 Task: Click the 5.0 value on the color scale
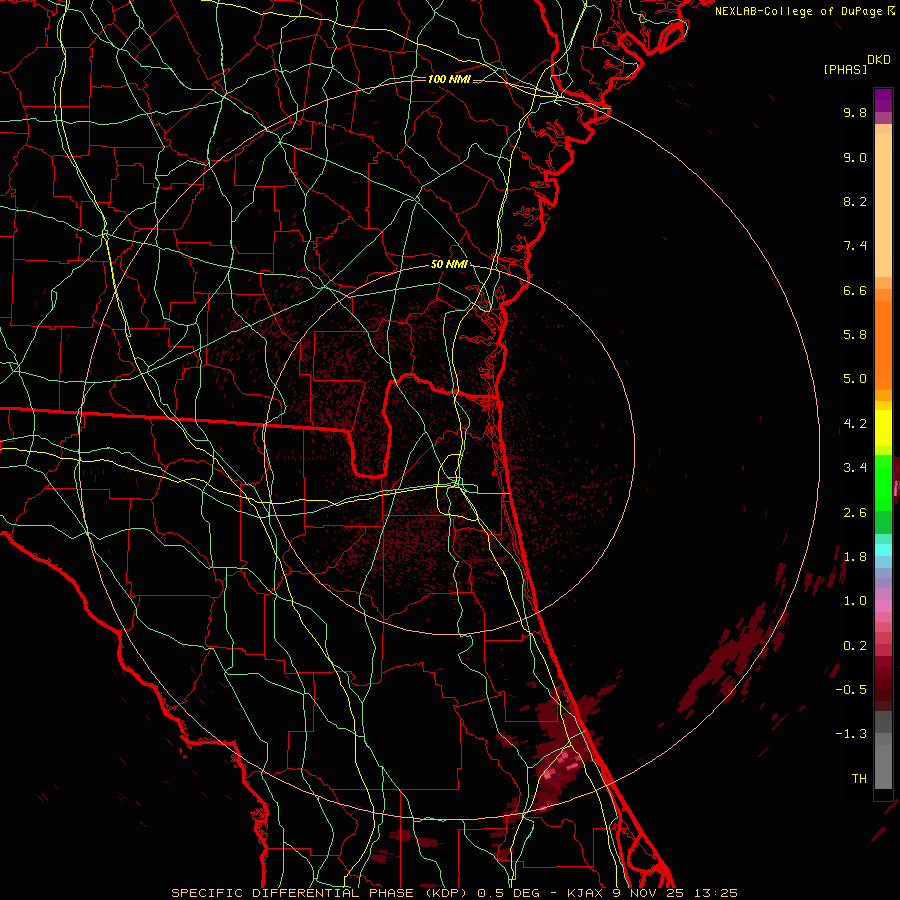pos(855,379)
